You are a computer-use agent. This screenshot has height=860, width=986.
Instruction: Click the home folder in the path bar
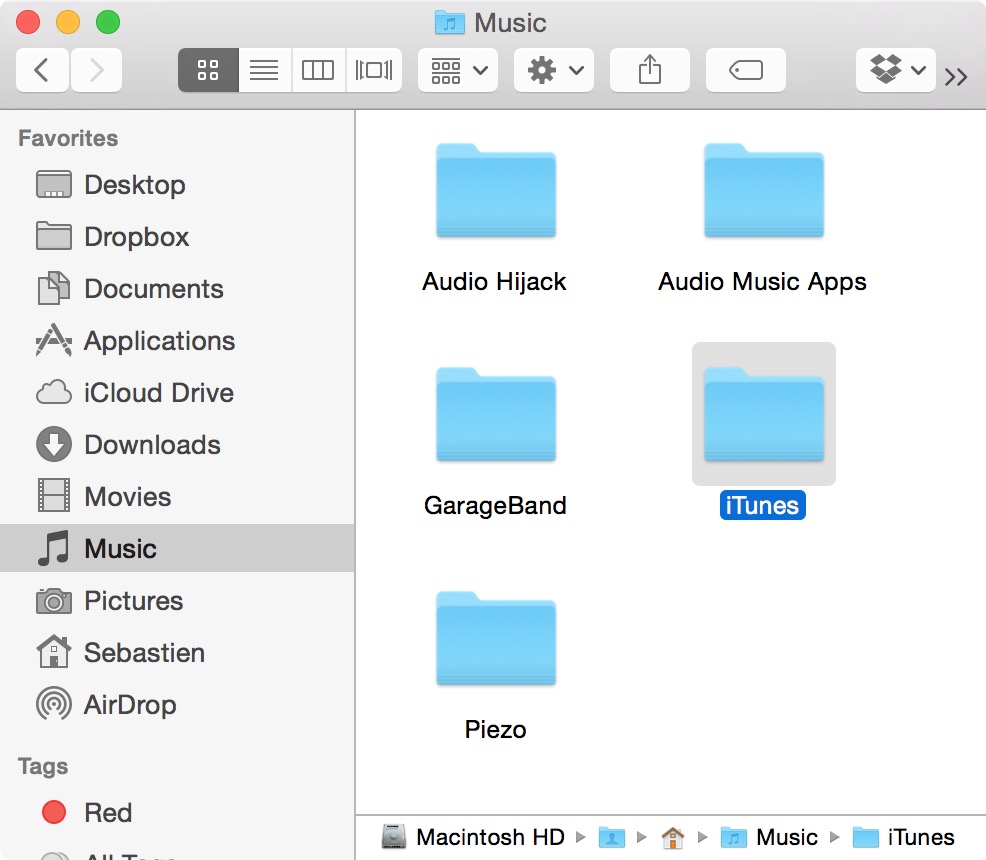(673, 837)
